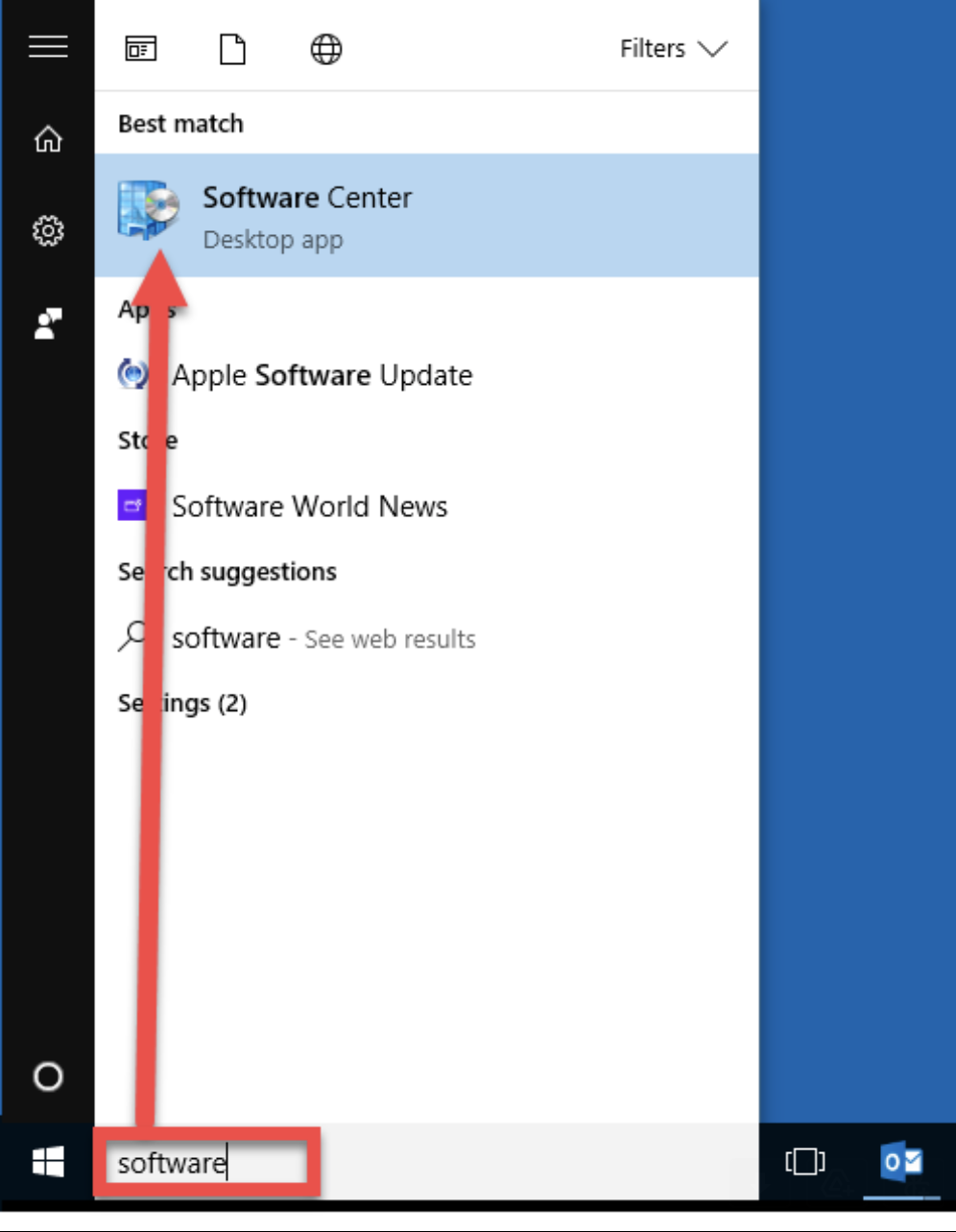Filter results by web globe icon
Image resolution: width=956 pixels, height=1232 pixels.
[x=326, y=49]
